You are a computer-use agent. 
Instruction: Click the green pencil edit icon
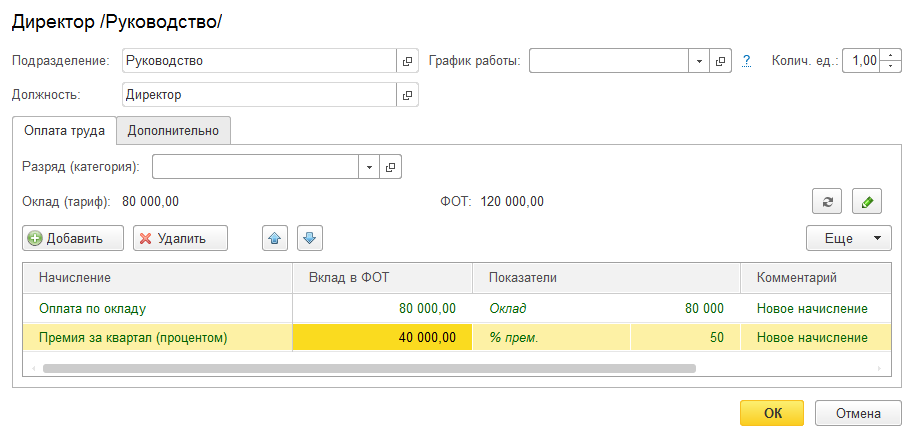(x=866, y=202)
